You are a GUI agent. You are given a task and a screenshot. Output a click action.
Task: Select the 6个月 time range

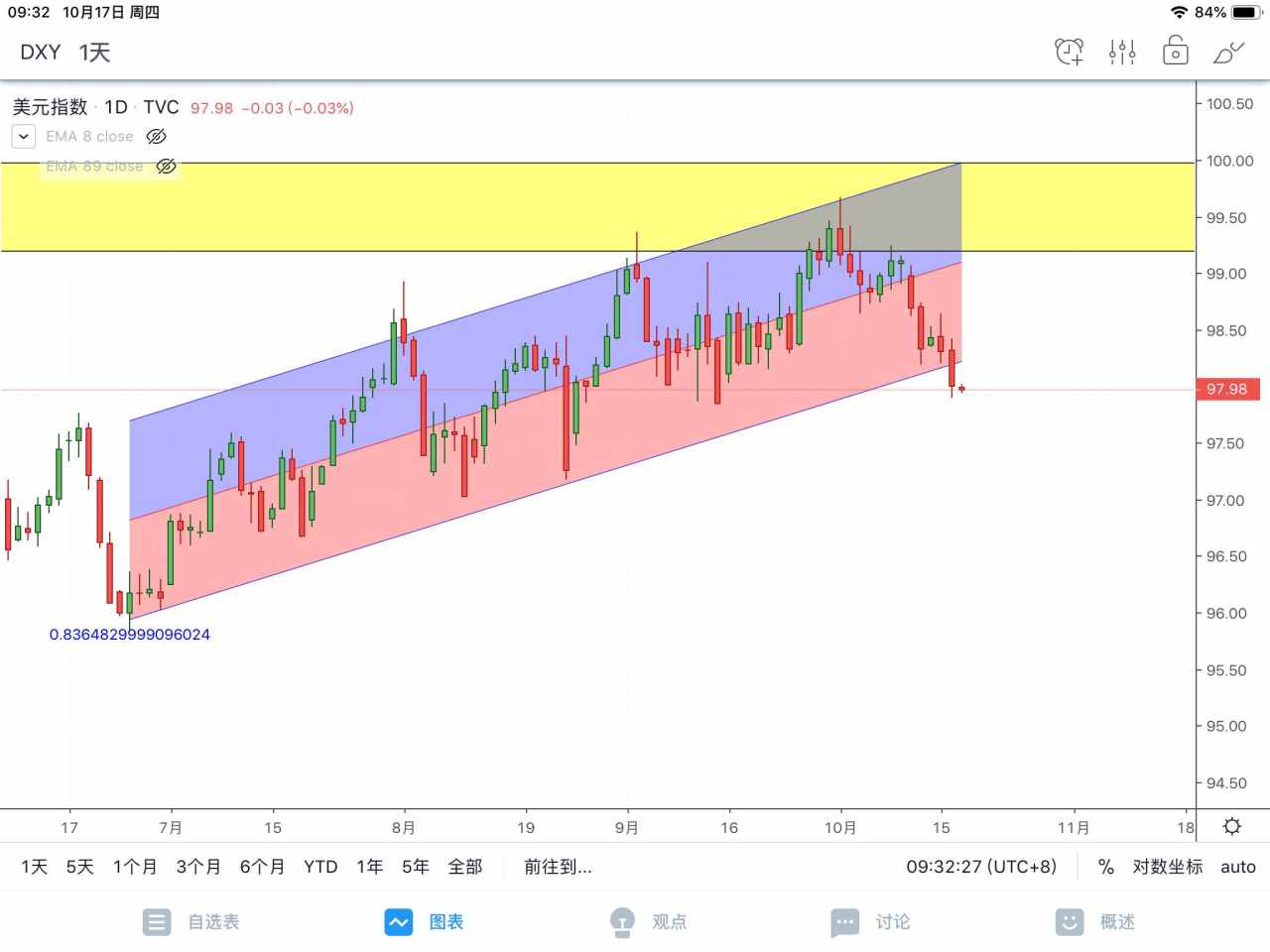(262, 867)
